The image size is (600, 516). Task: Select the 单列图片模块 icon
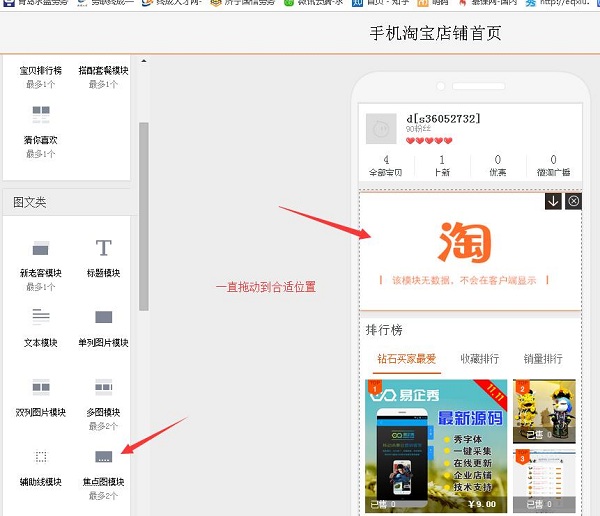click(104, 317)
